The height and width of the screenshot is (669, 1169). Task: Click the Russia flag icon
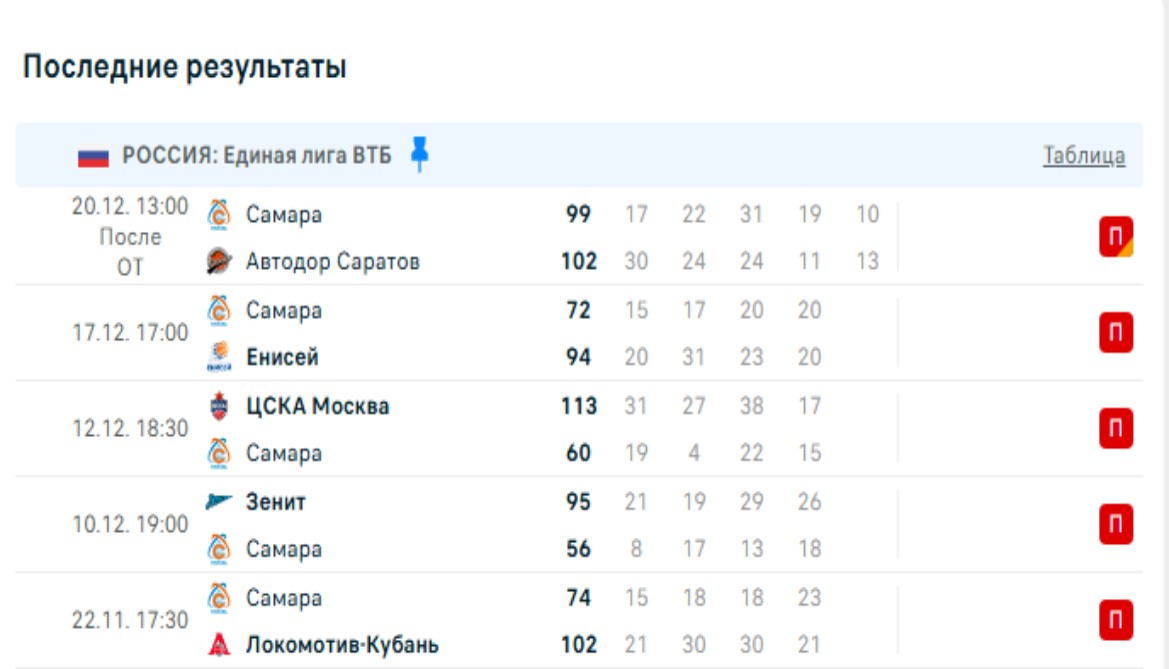click(x=93, y=157)
